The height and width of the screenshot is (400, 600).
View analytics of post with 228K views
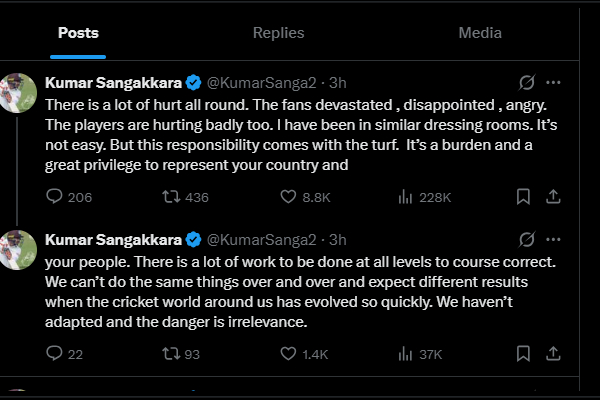(x=405, y=197)
